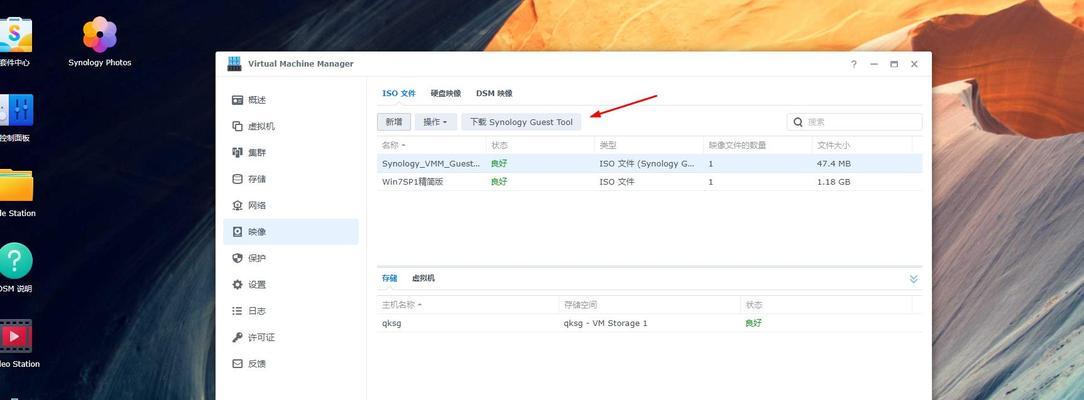Click the 设置 settings gear icon

coord(237,285)
